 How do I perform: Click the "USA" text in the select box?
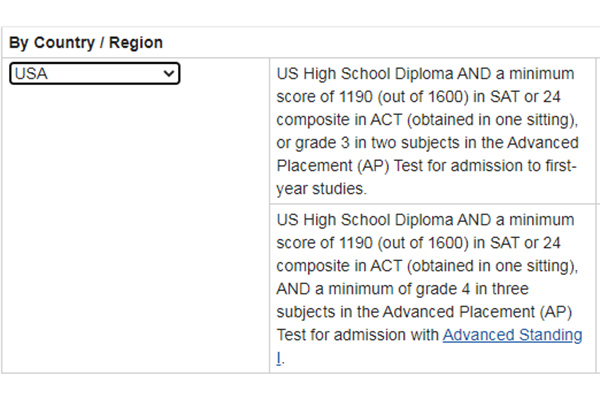(x=31, y=73)
